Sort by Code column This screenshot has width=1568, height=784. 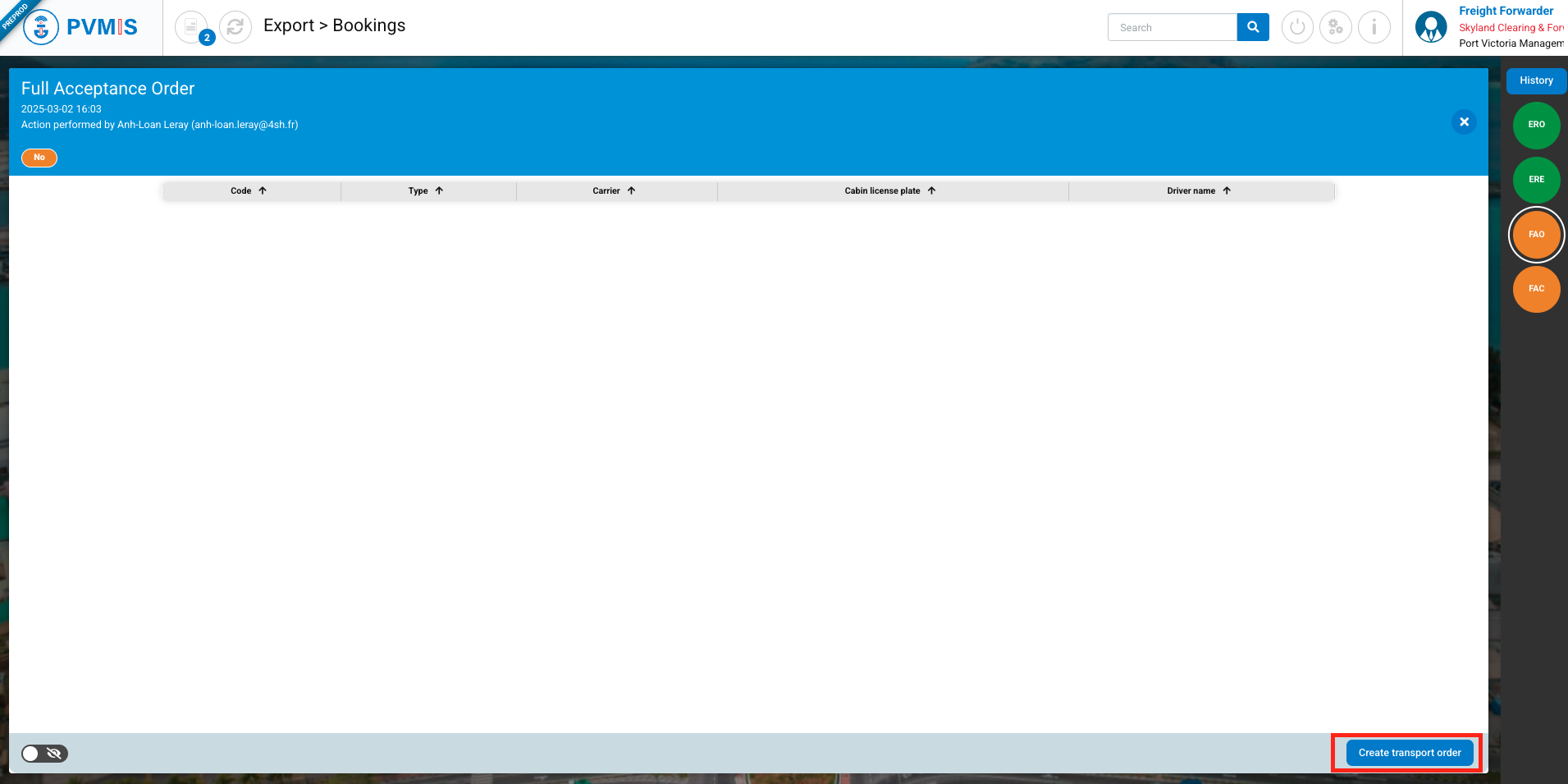(249, 190)
